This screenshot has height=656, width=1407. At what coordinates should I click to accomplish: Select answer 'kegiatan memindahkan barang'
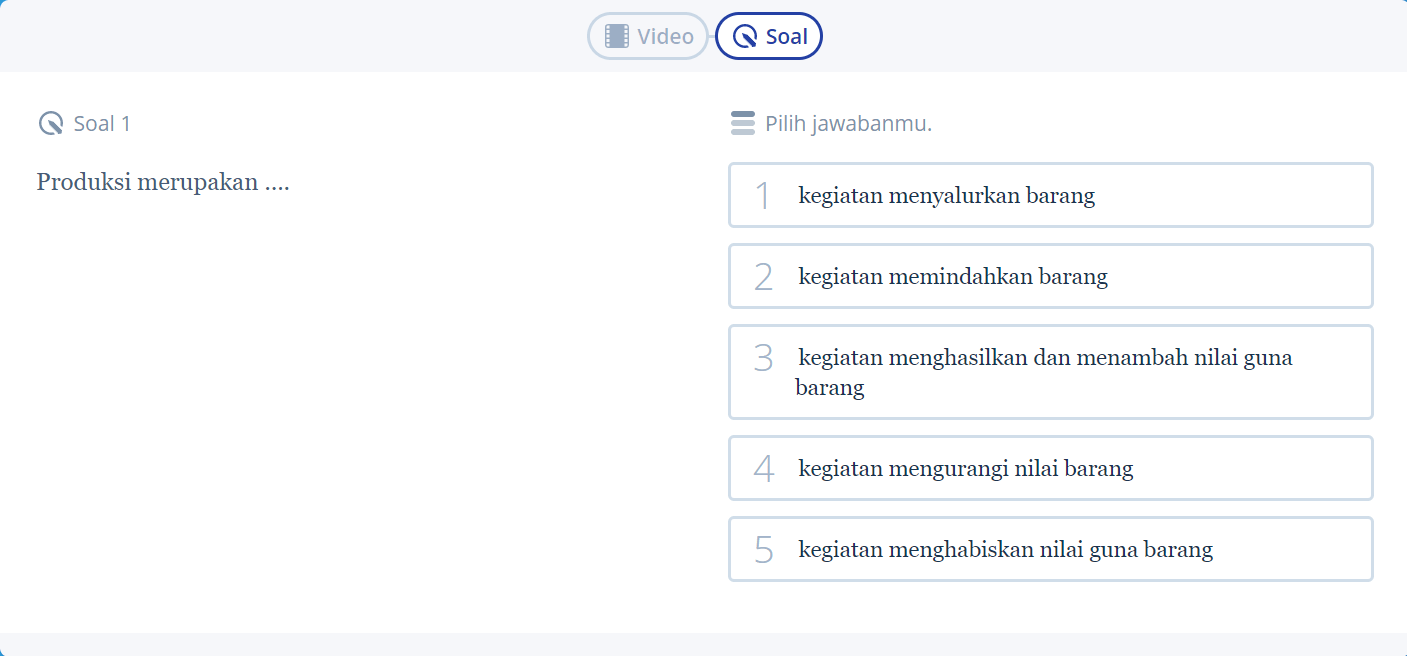[x=1050, y=276]
